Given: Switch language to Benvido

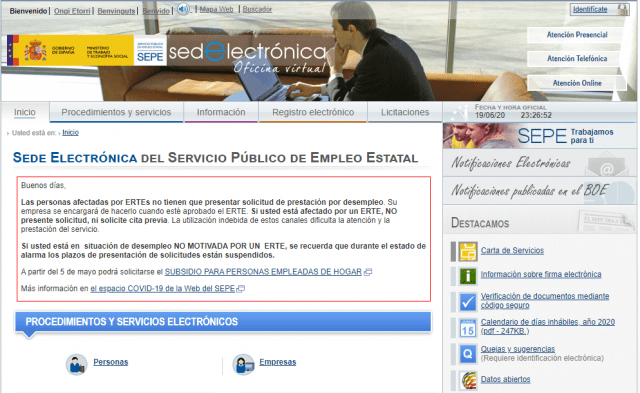Looking at the screenshot, I should 156,11.
